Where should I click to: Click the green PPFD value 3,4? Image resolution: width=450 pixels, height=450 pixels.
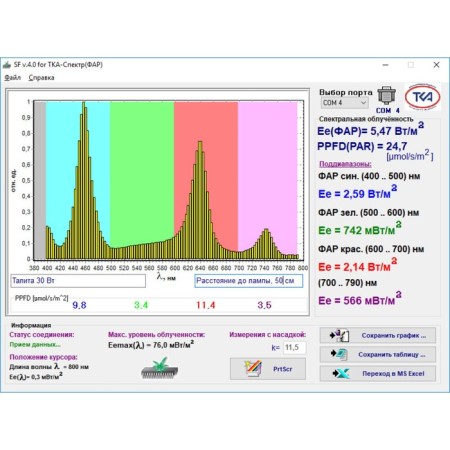[x=141, y=305]
